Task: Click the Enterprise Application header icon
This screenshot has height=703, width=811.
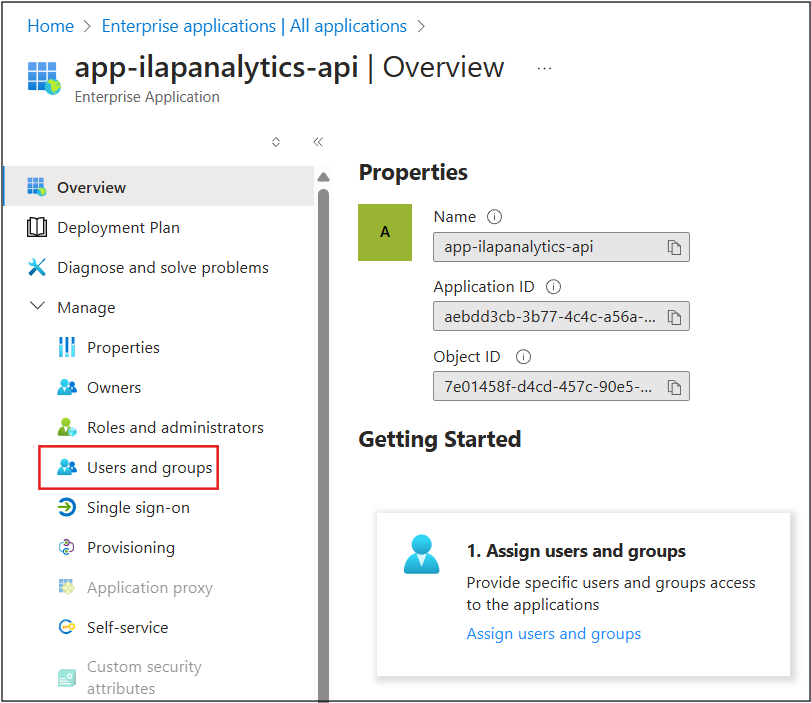Action: (44, 78)
